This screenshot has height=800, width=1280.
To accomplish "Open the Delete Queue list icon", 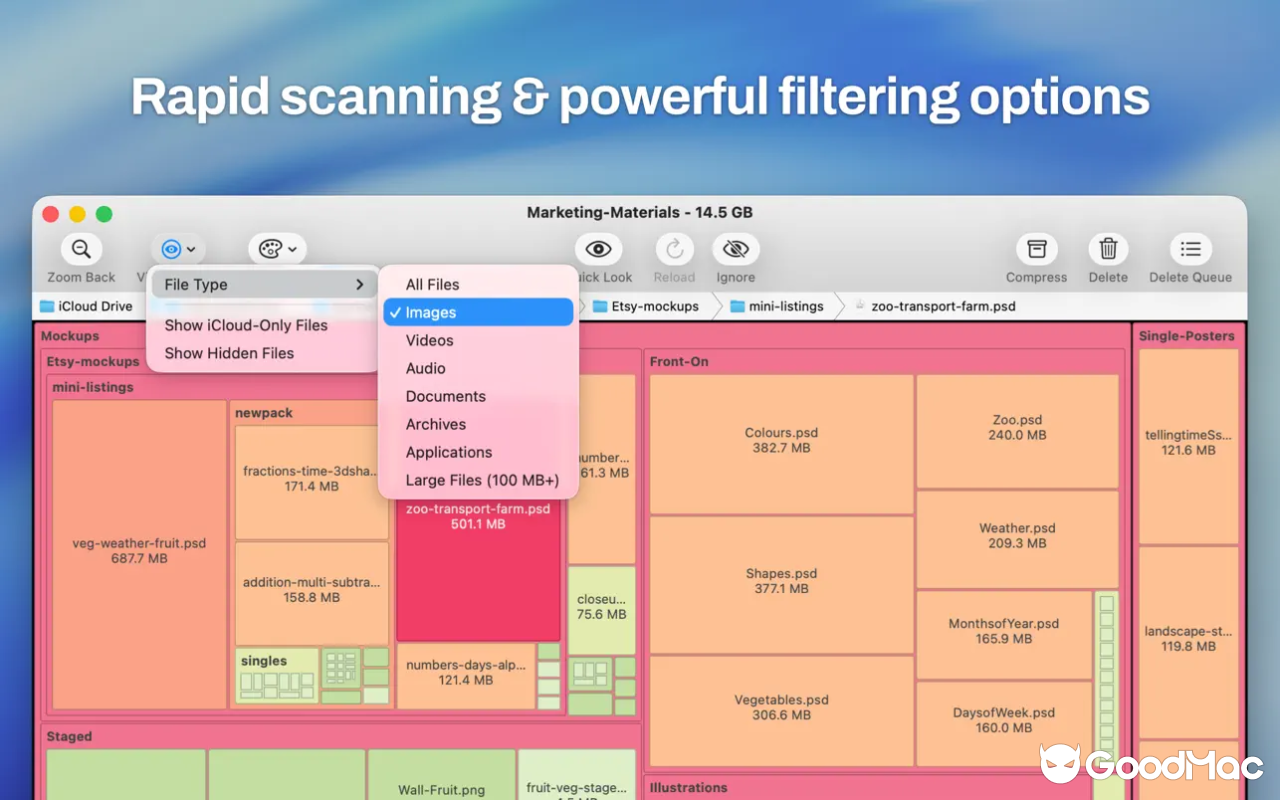I will click(x=1190, y=249).
